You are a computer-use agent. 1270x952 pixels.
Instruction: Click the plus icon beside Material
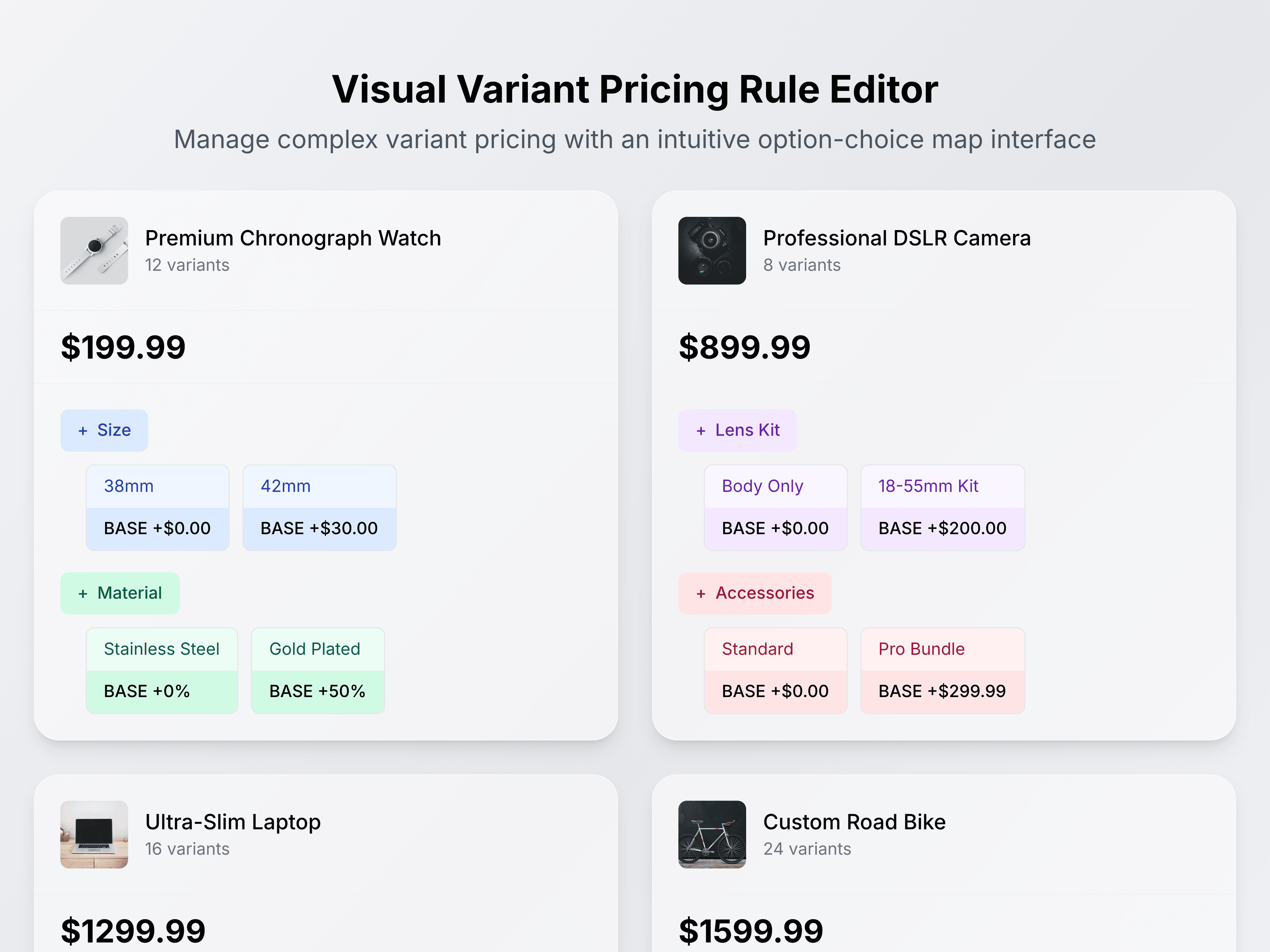[83, 594]
